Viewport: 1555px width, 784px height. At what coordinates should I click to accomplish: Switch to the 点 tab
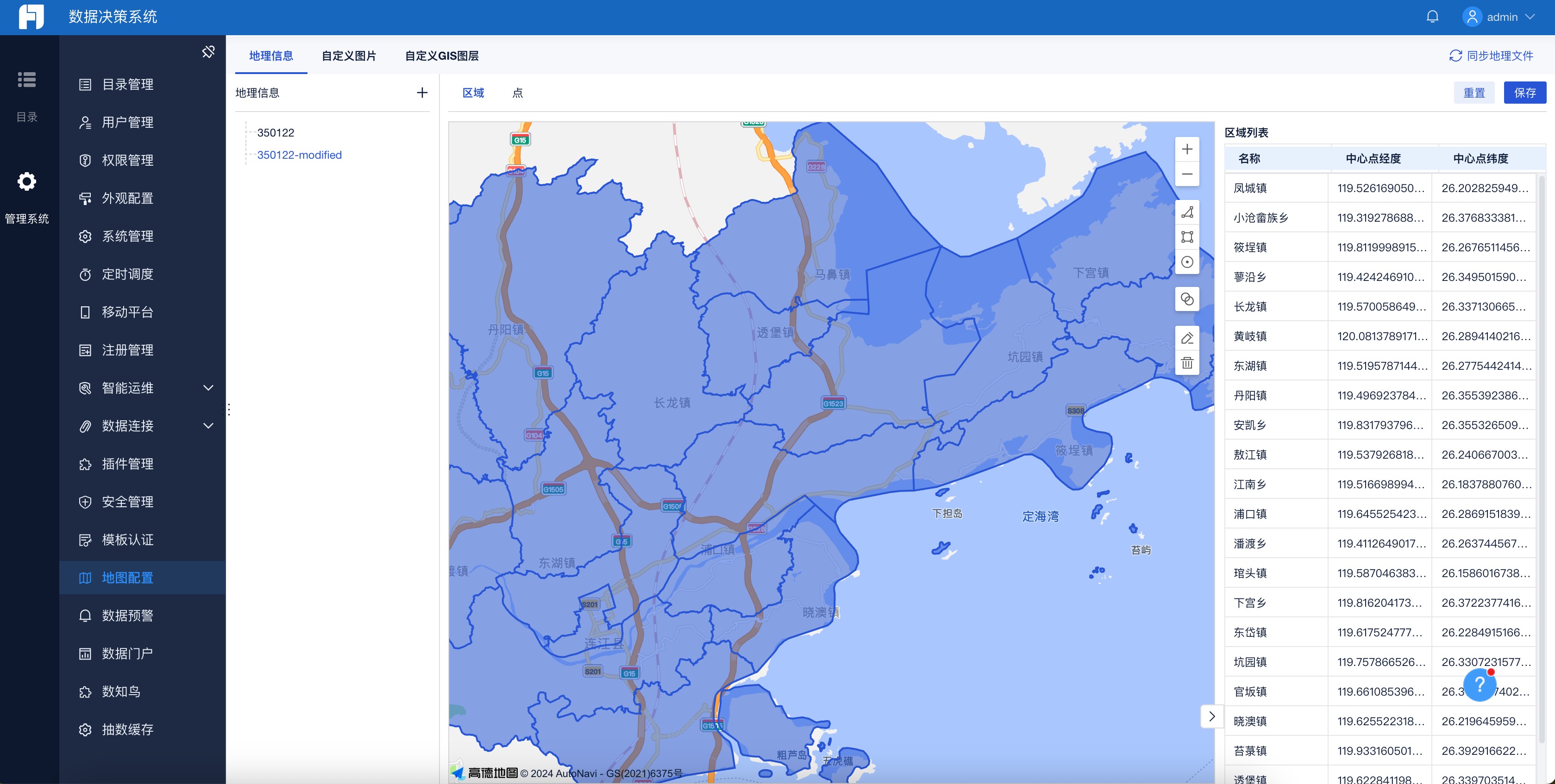517,93
